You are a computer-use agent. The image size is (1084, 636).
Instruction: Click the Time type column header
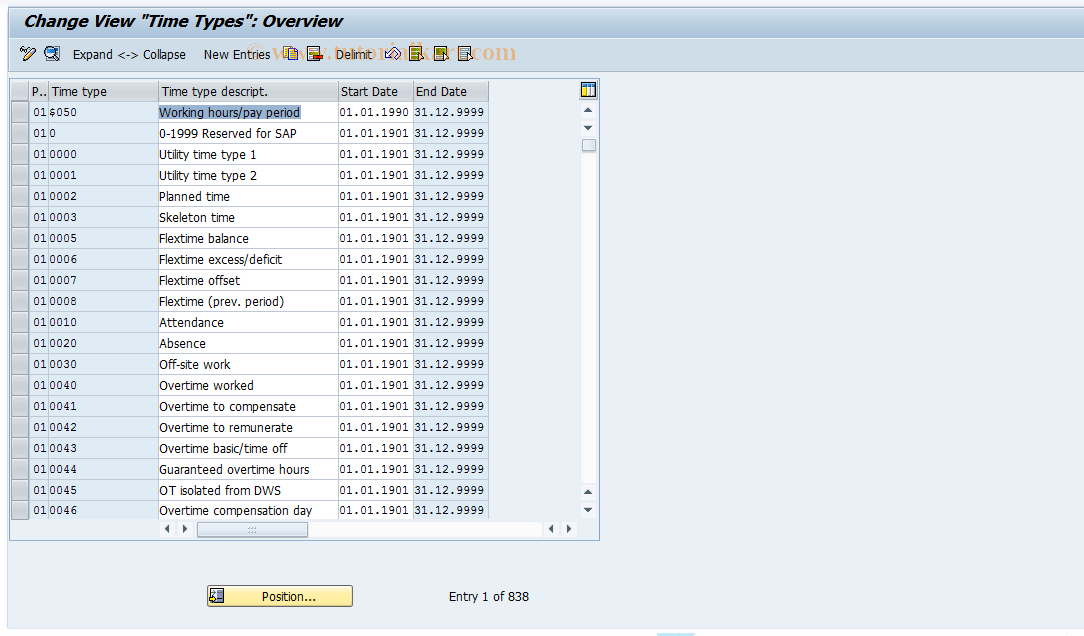coord(104,91)
